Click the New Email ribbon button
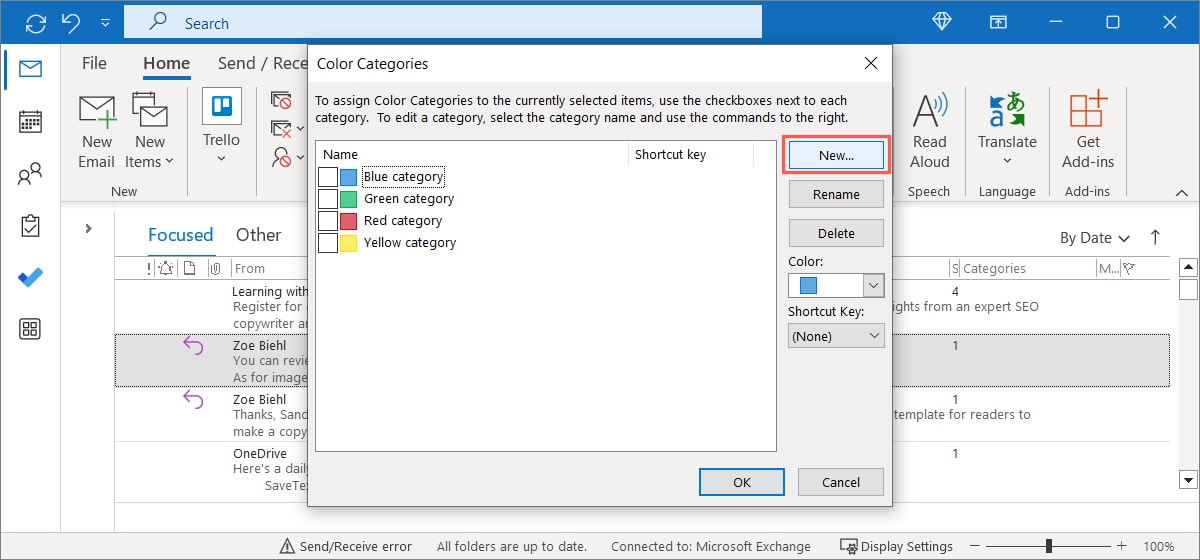Image resolution: width=1200 pixels, height=560 pixels. [97, 131]
